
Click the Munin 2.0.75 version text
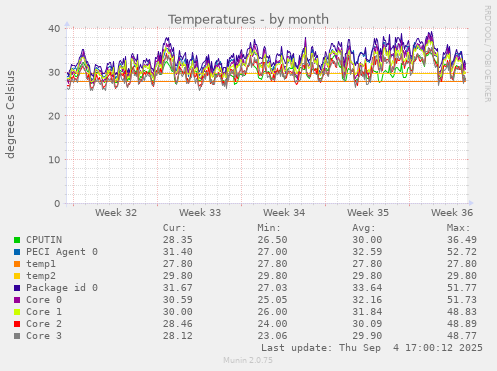248,360
